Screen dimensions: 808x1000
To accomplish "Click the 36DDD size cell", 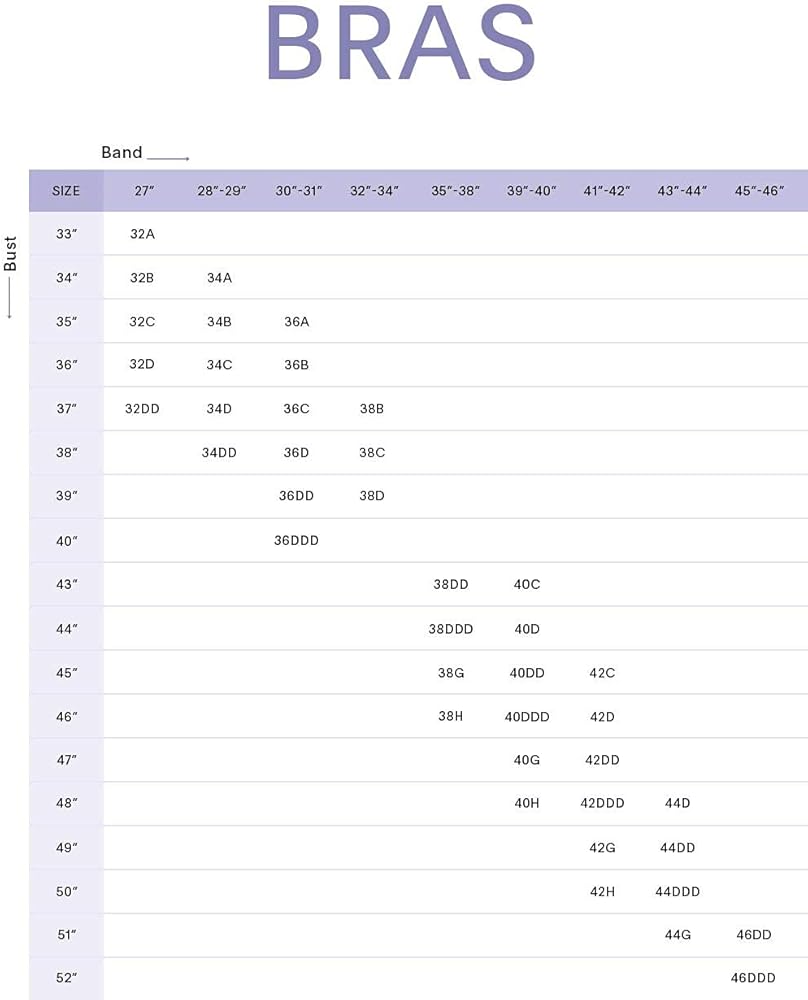I will (296, 541).
